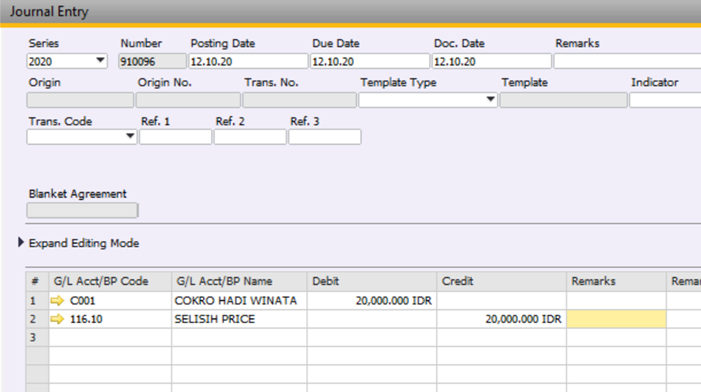The height and width of the screenshot is (392, 701).
Task: Select SELISIH PRICE name cell
Action: coord(239,319)
